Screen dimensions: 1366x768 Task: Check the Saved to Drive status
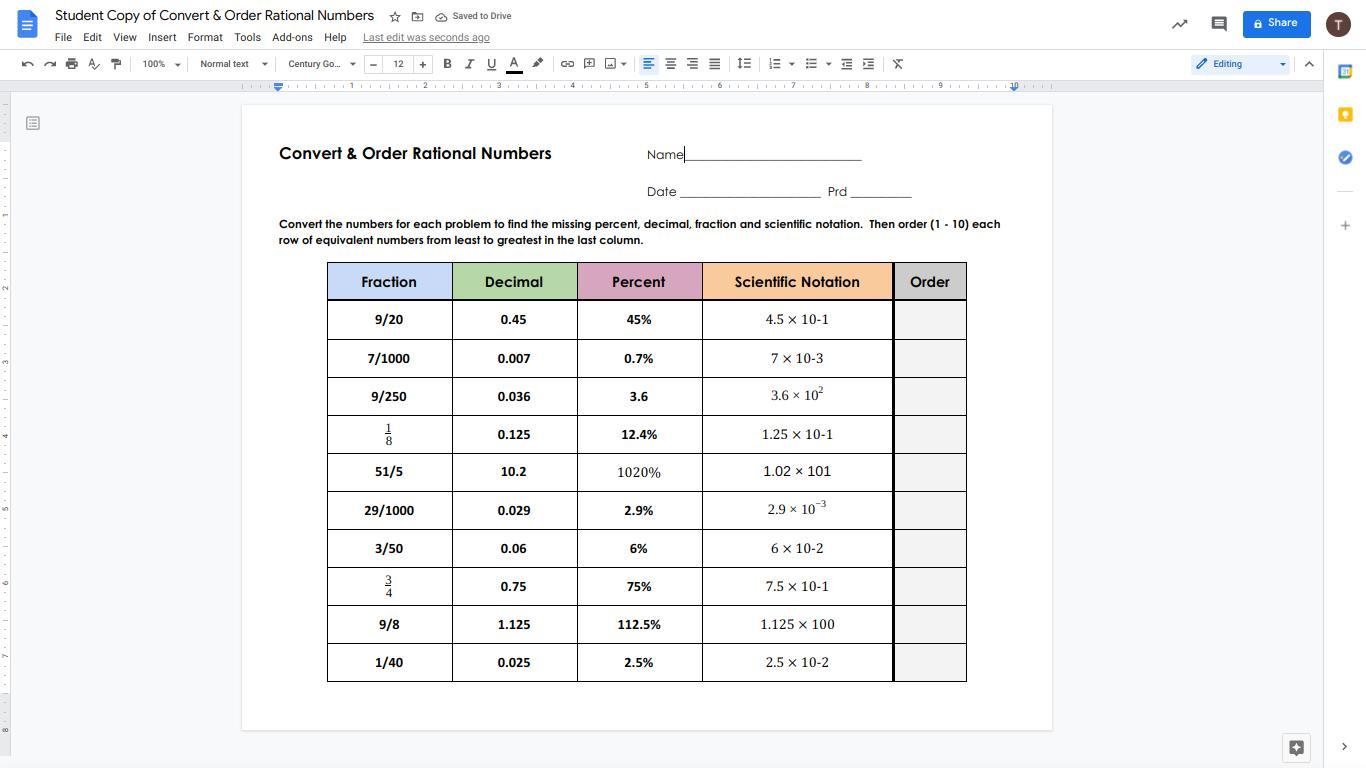(x=473, y=17)
